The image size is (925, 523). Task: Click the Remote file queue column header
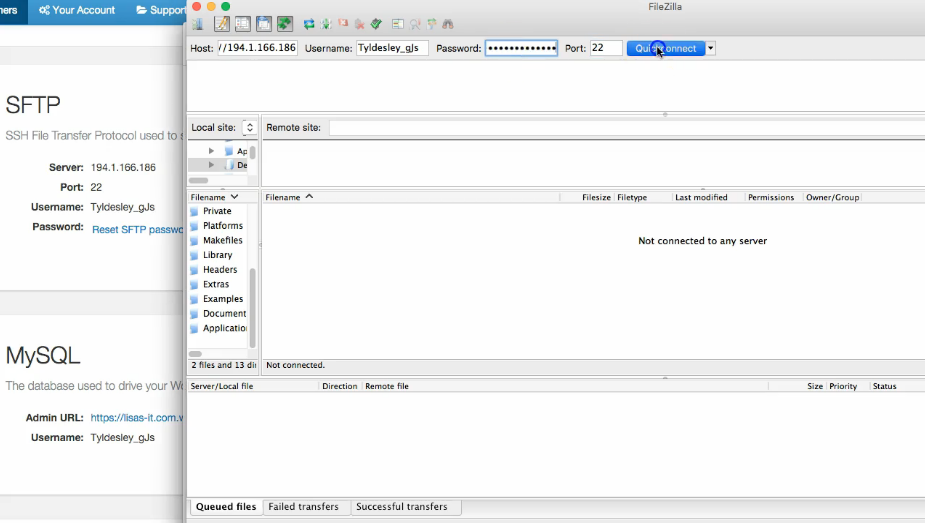(565, 386)
